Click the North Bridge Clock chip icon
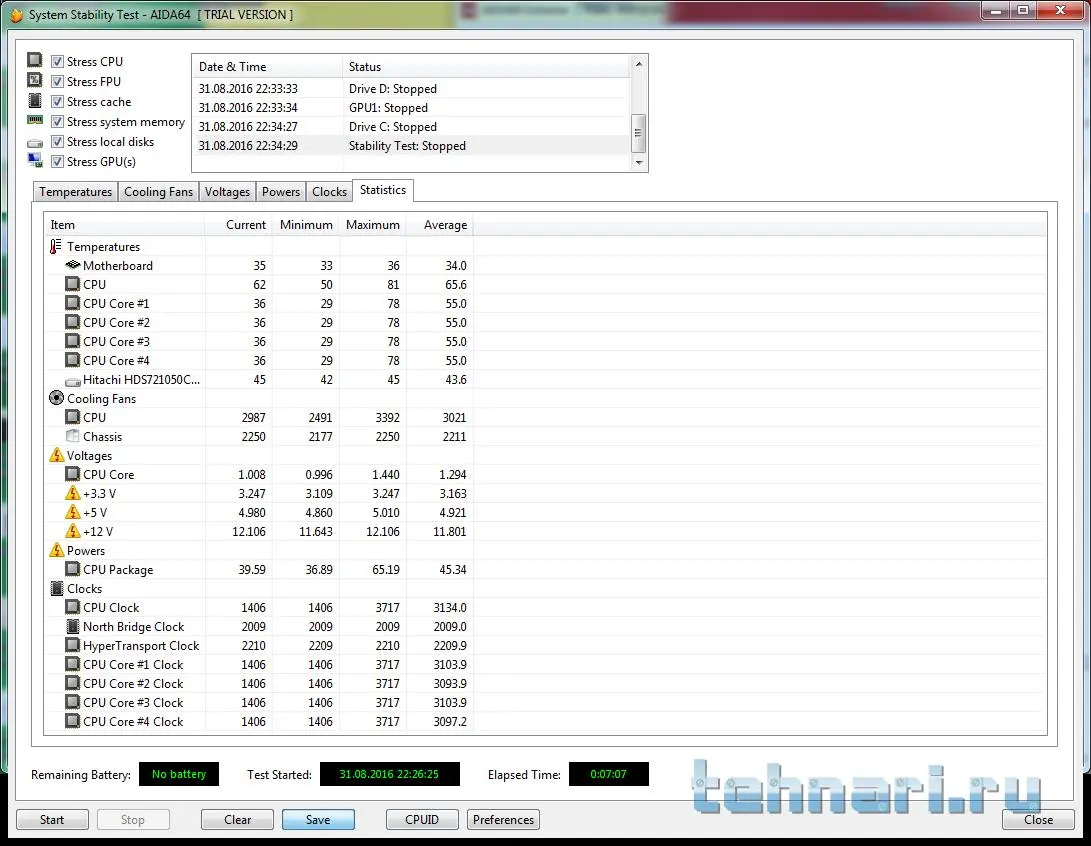The width and height of the screenshot is (1091, 846). (x=72, y=627)
